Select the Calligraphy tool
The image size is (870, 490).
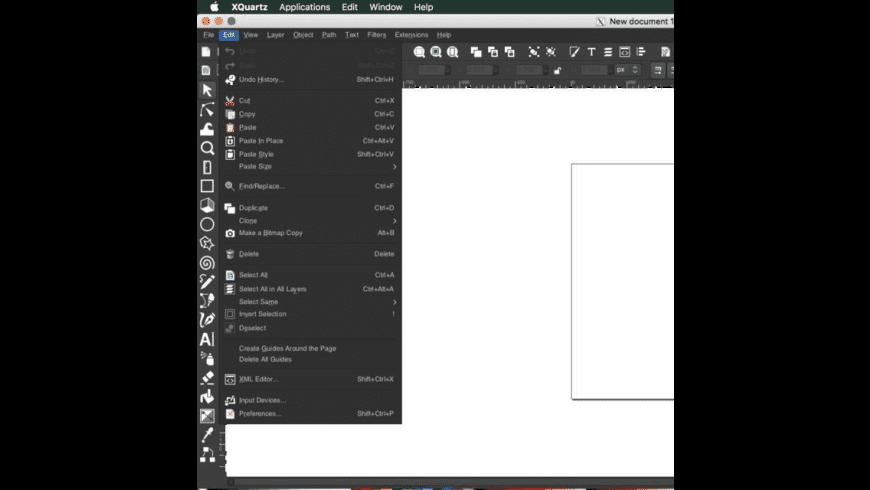pos(207,320)
